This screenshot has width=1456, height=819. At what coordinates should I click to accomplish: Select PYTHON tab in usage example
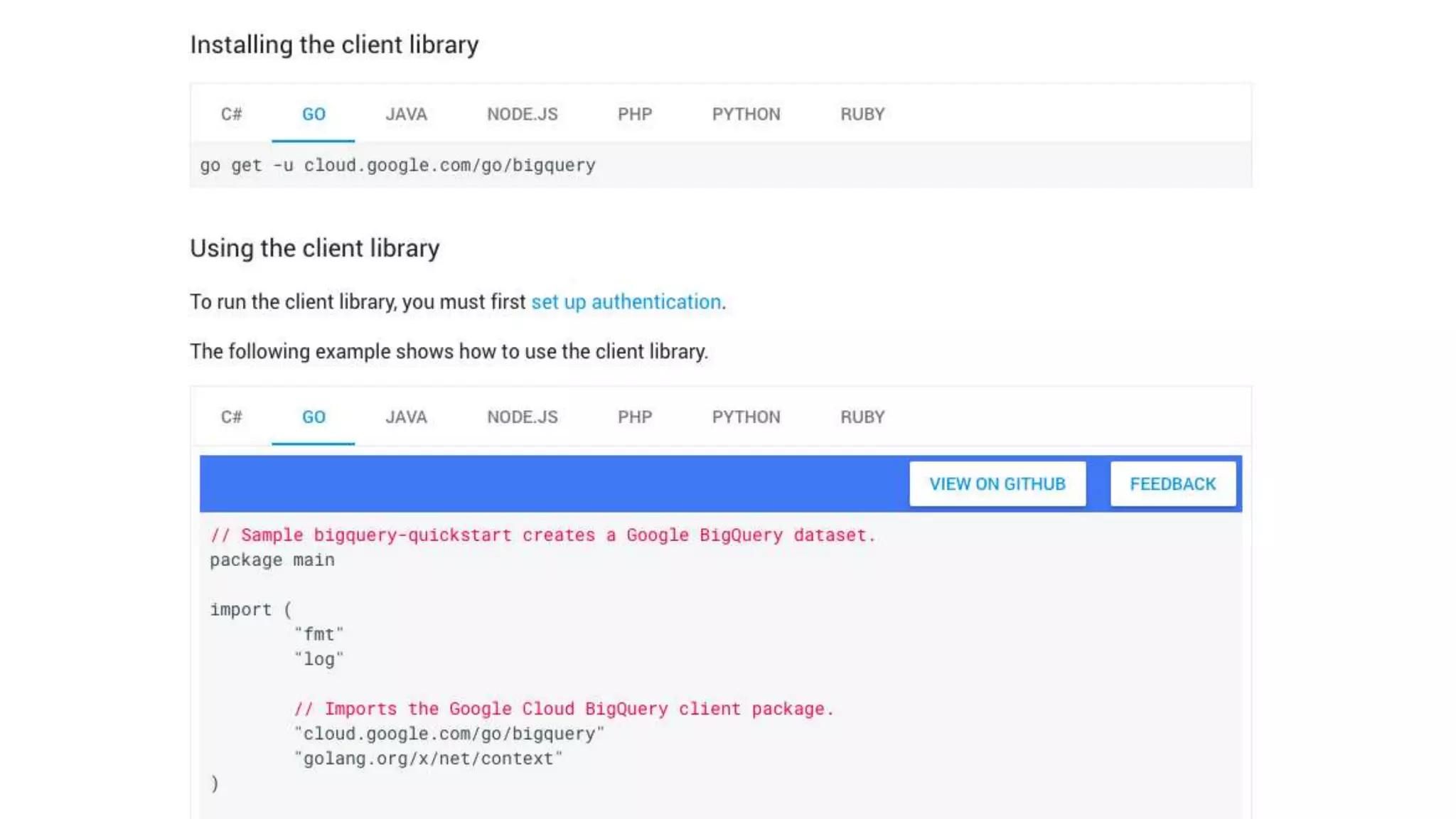pos(746,417)
